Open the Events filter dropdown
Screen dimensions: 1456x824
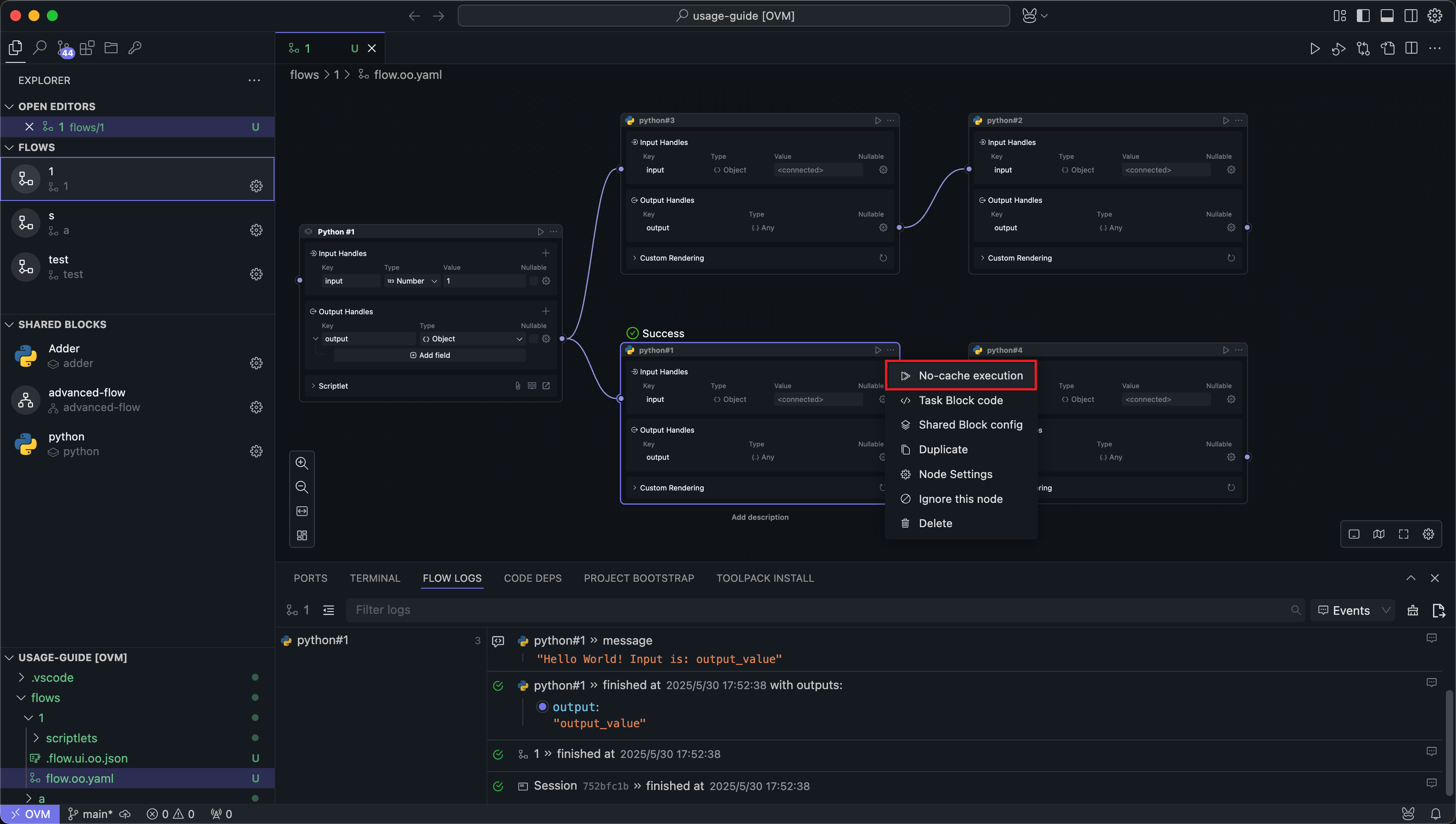(1353, 610)
